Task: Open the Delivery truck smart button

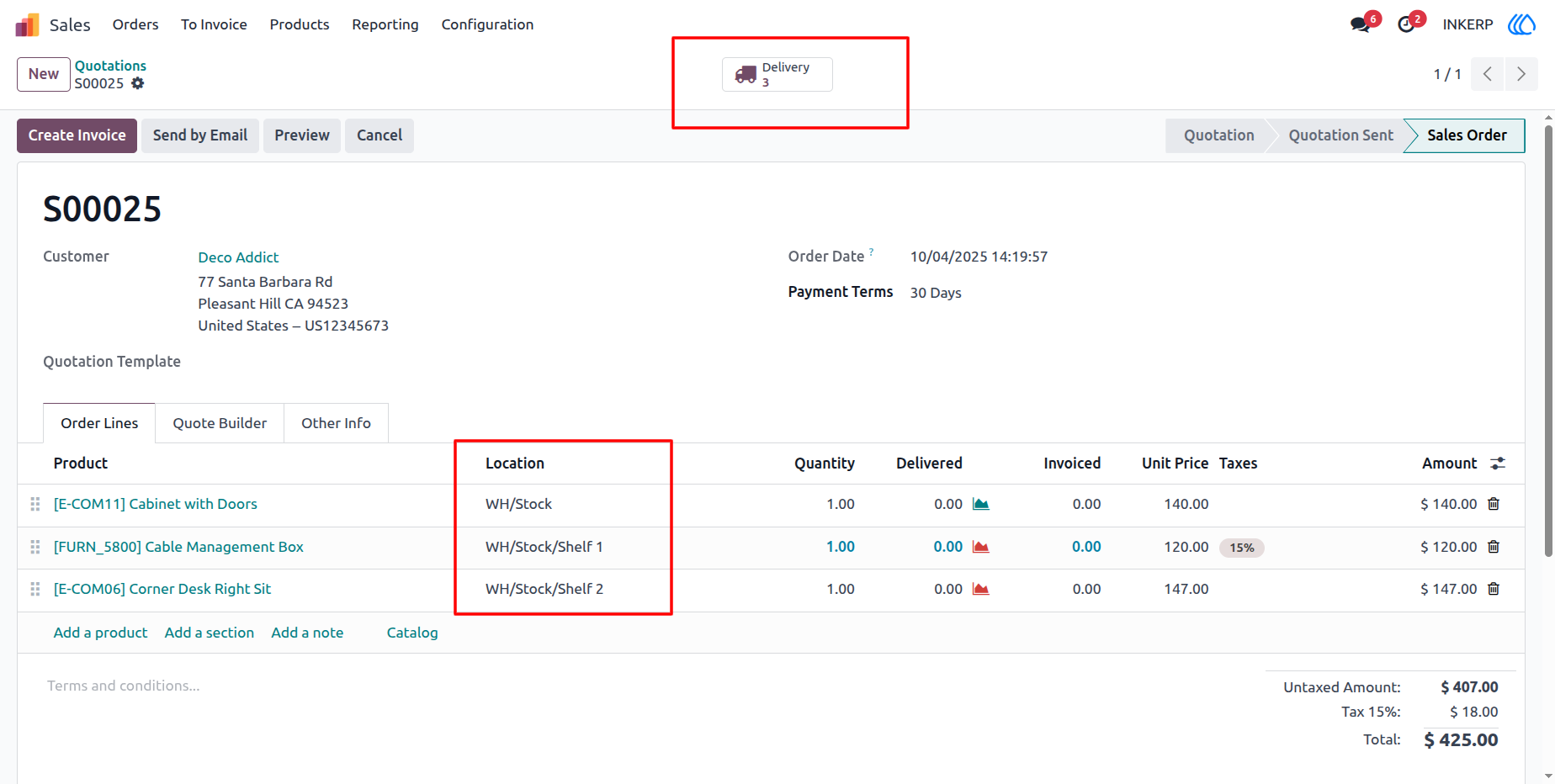Action: point(777,74)
